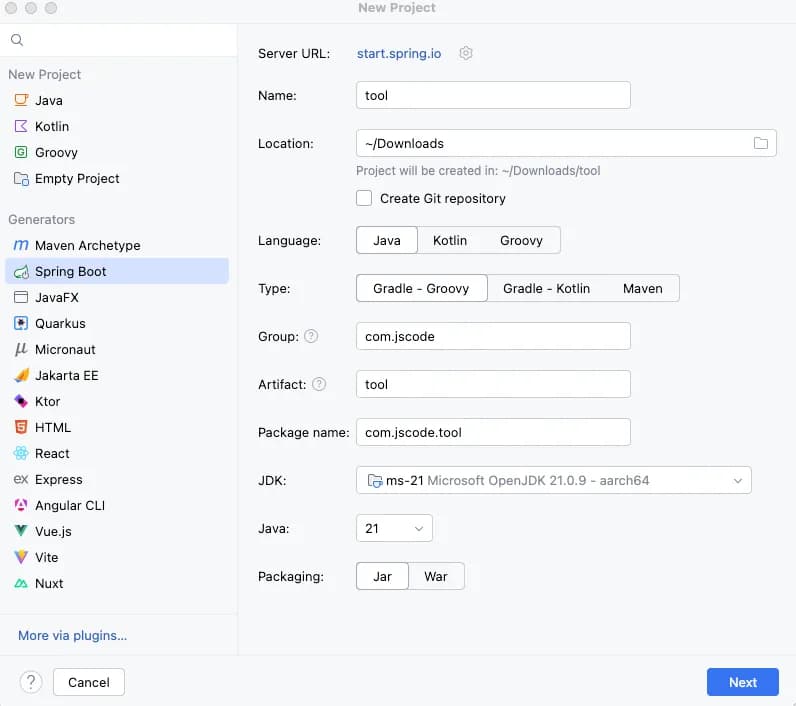796x706 pixels.
Task: Click the Spring Boot leaf icon
Action: [21, 272]
